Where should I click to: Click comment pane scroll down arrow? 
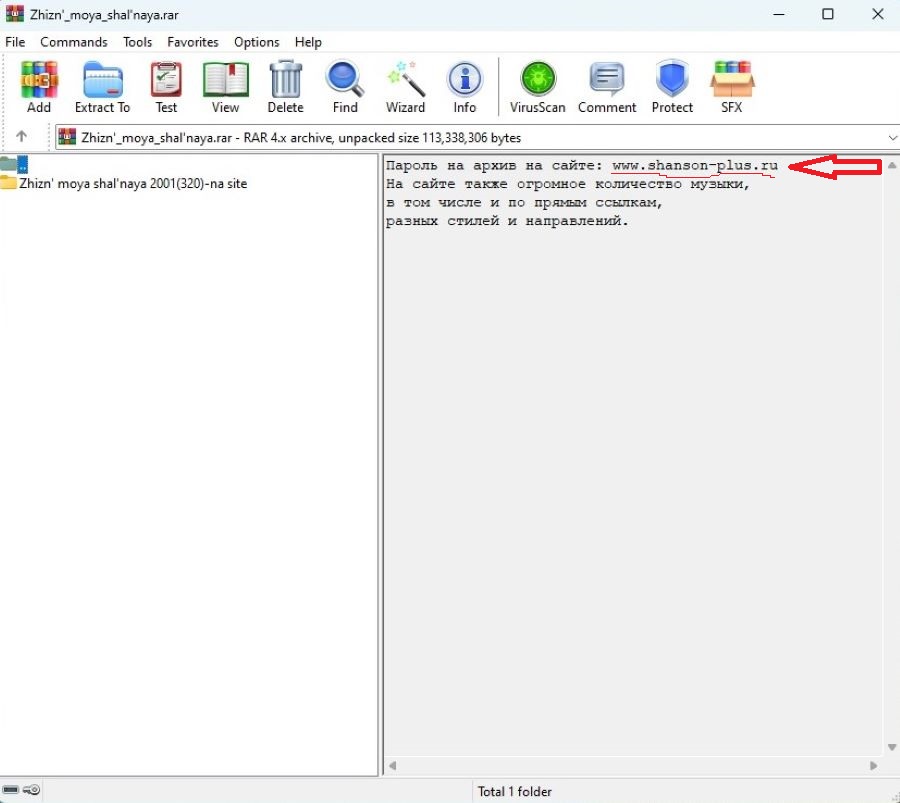click(x=891, y=747)
